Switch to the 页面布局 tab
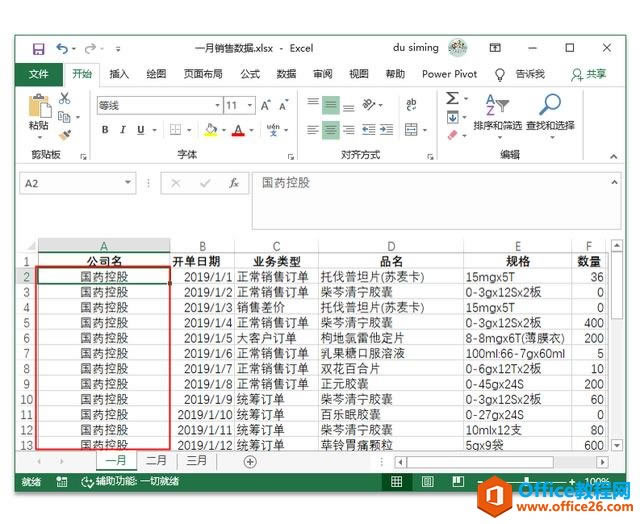Screen dimensions: 640x524 point(203,74)
